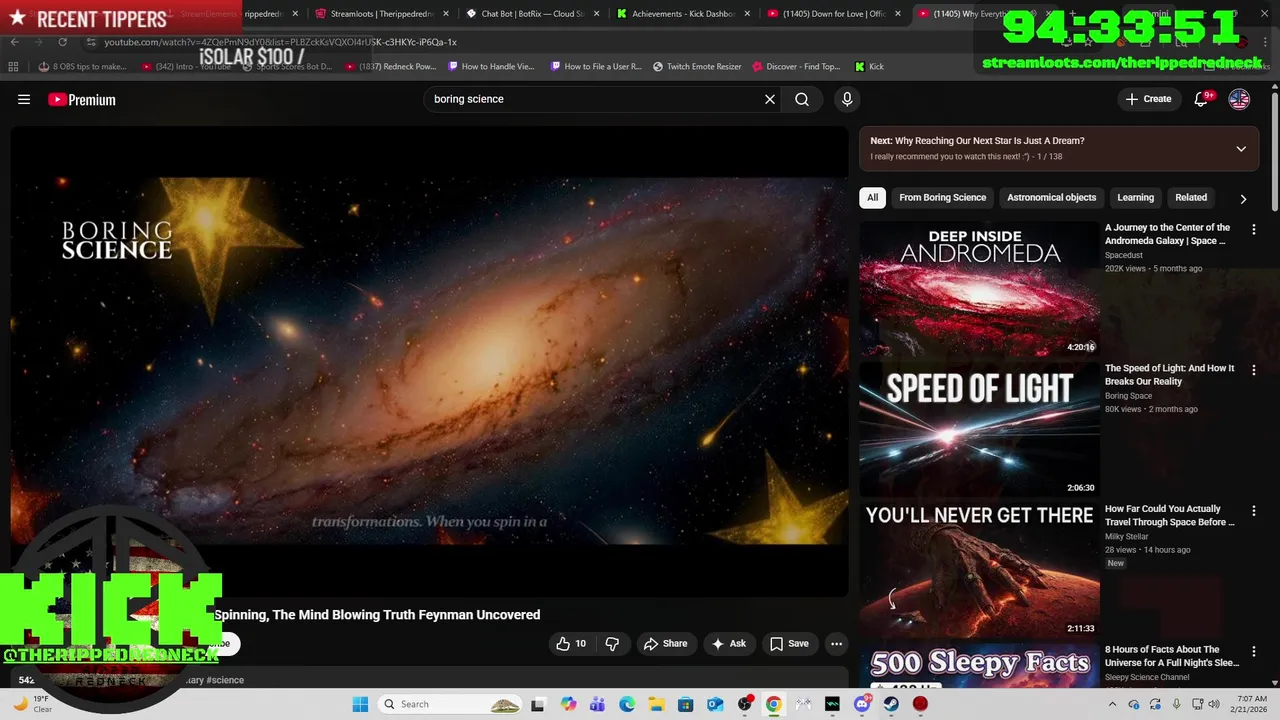Clear the search box with the X
Image resolution: width=1280 pixels, height=720 pixels.
pyautogui.click(x=770, y=99)
